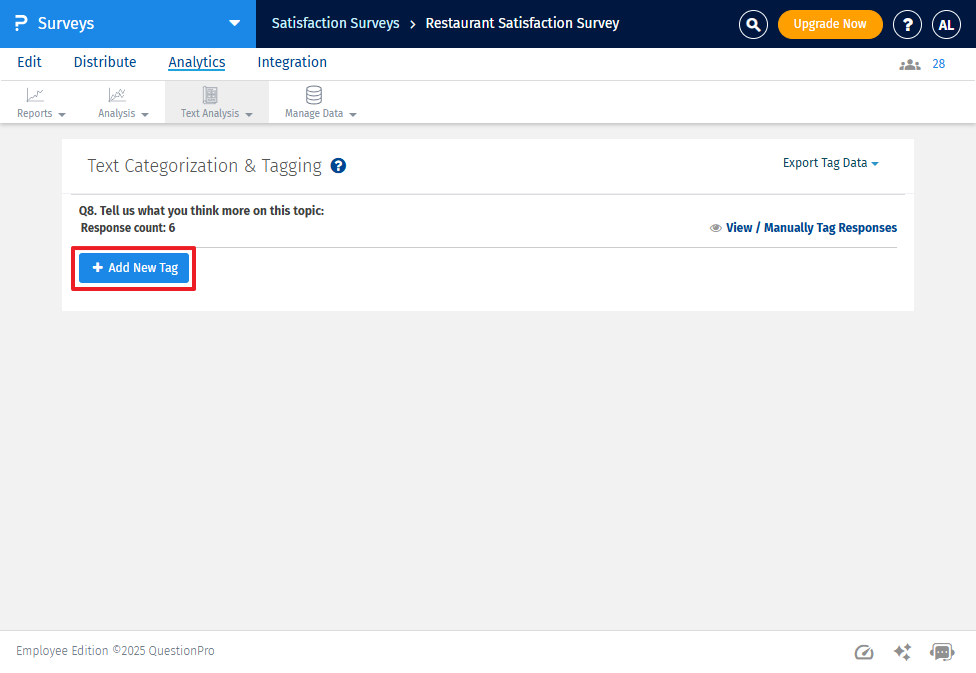Click the QuestionPro logo icon
976x673 pixels.
coord(21,24)
